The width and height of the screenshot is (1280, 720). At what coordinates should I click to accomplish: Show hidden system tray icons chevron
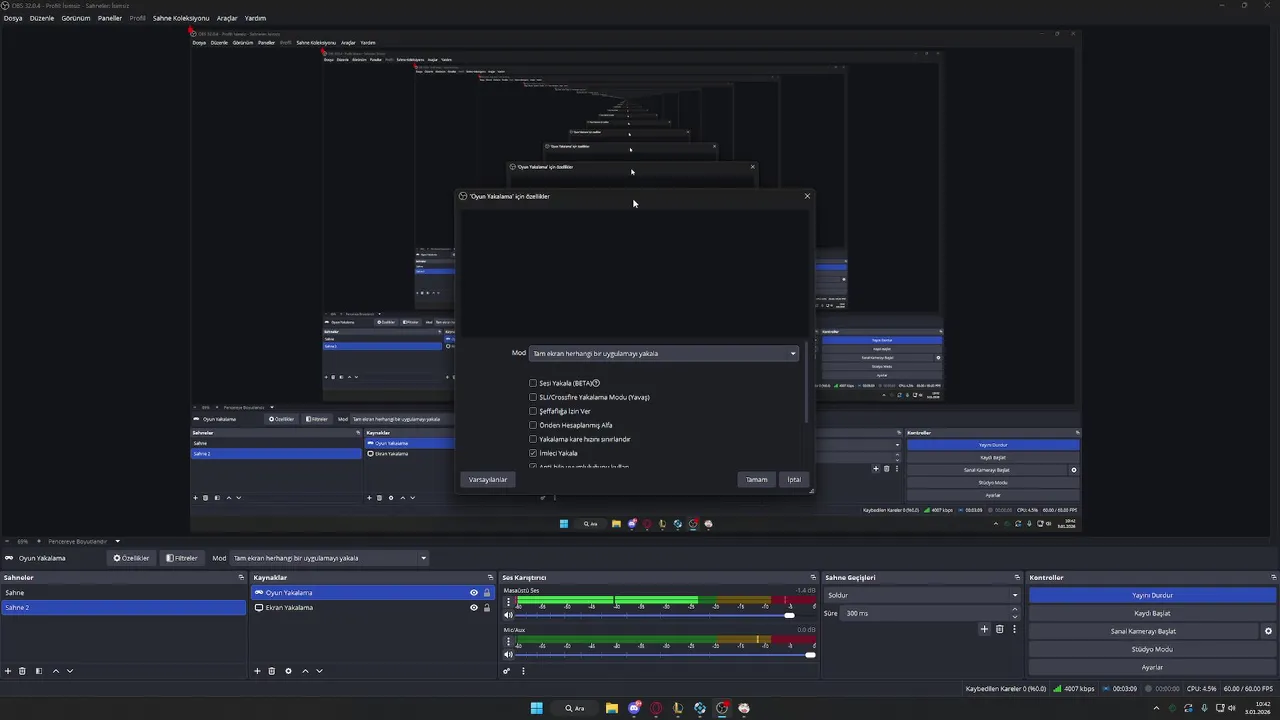coord(1157,708)
